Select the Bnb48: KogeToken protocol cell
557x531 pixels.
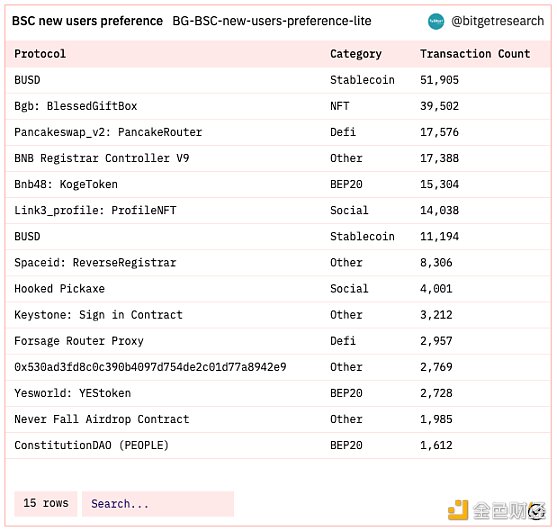(x=66, y=184)
